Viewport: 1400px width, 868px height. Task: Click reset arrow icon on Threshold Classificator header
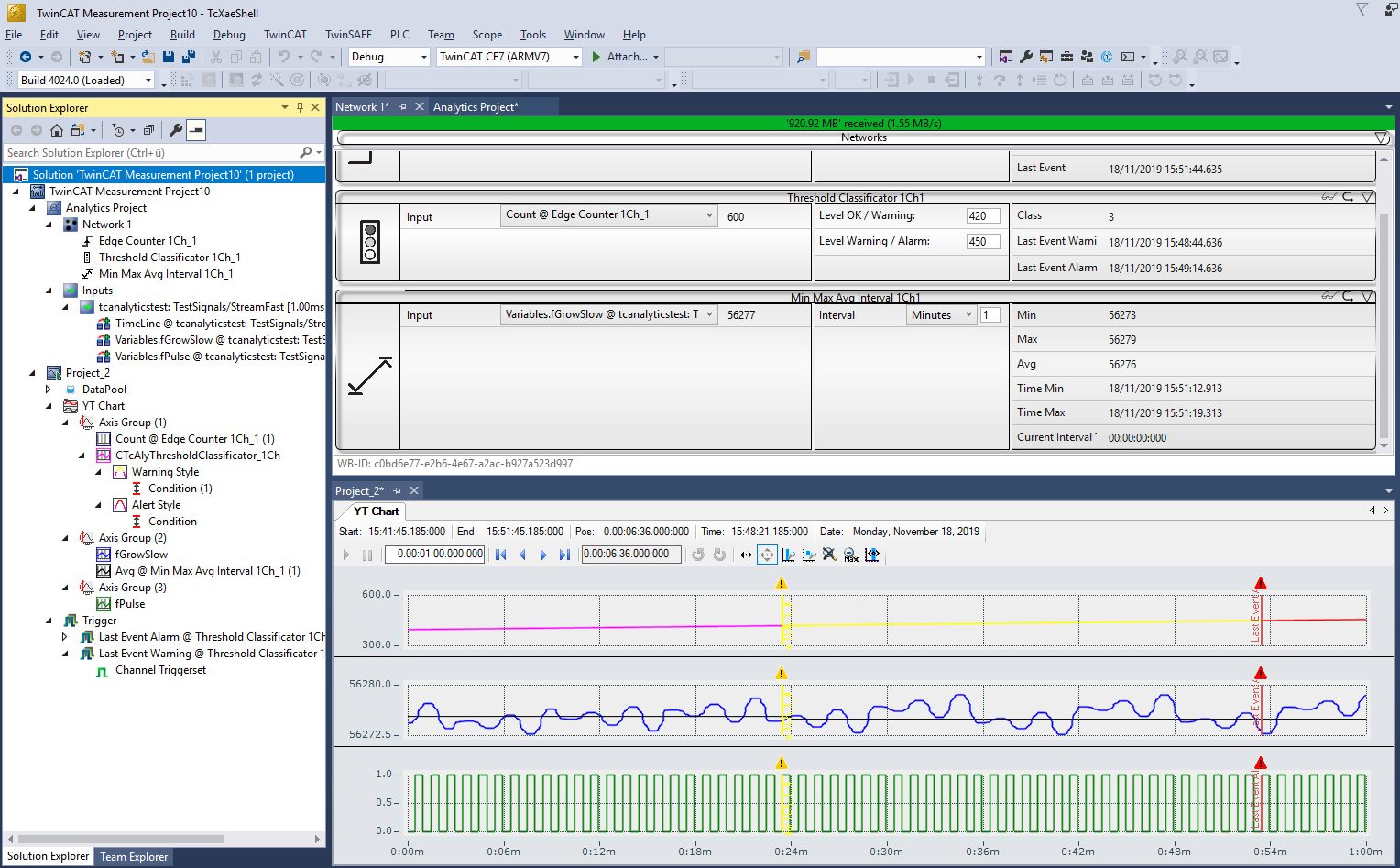click(x=1348, y=197)
